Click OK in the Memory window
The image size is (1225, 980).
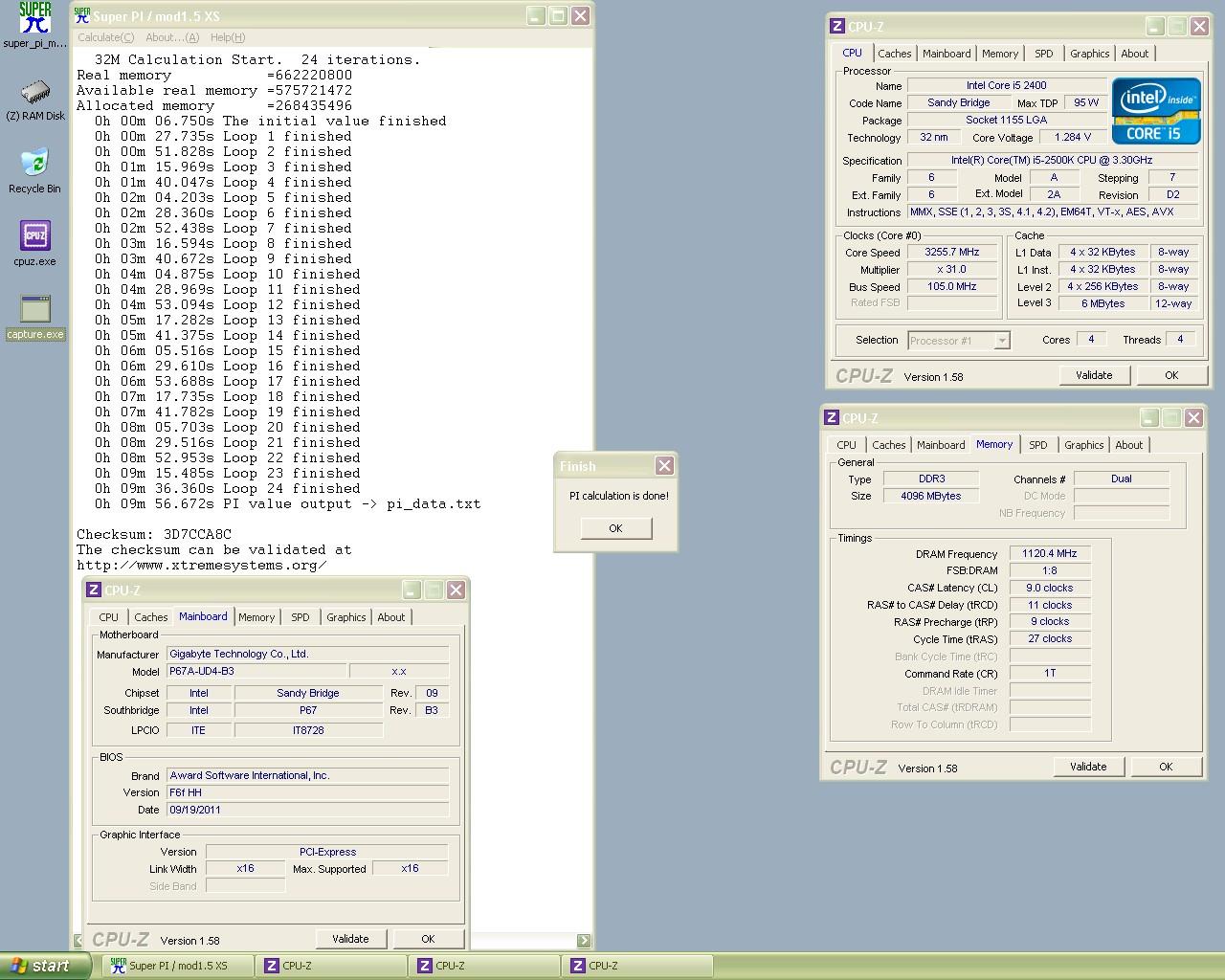tap(1166, 767)
